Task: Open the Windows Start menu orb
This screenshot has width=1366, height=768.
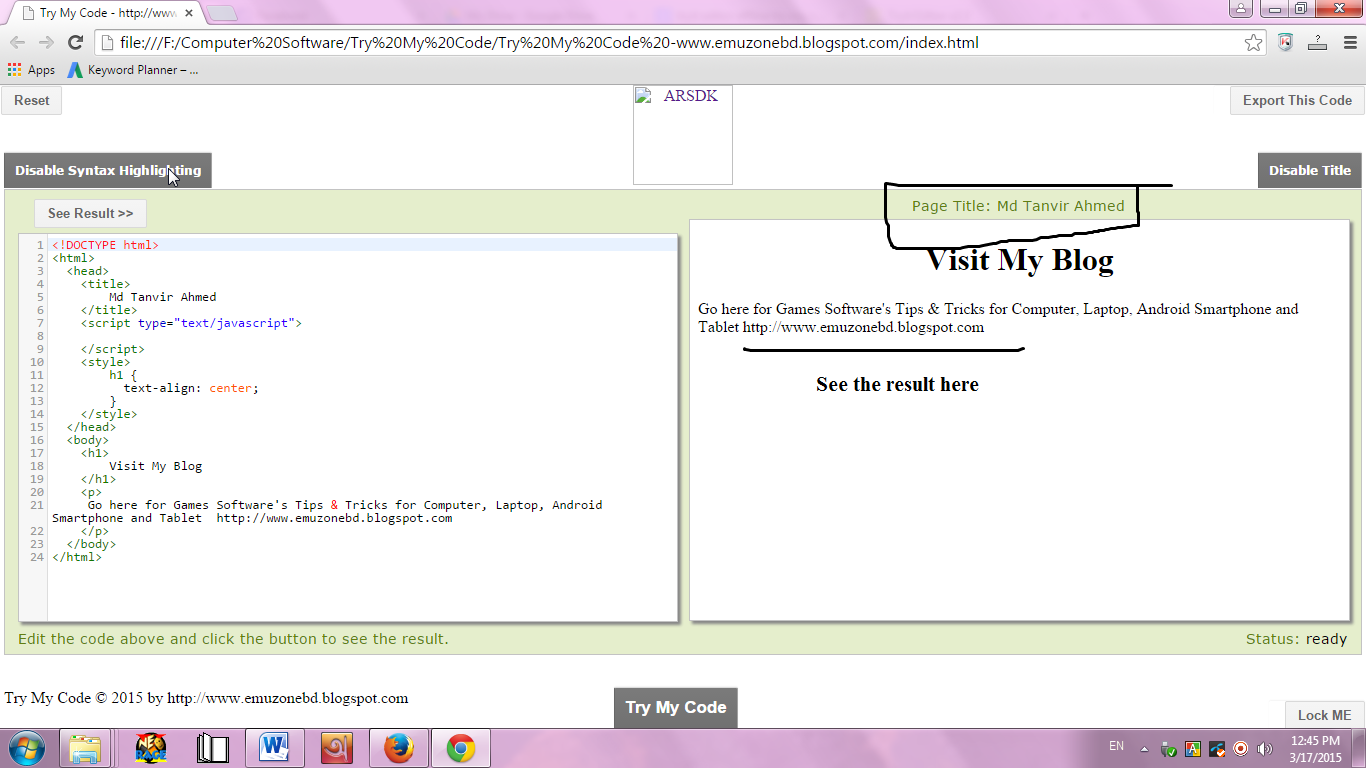Action: pyautogui.click(x=26, y=748)
